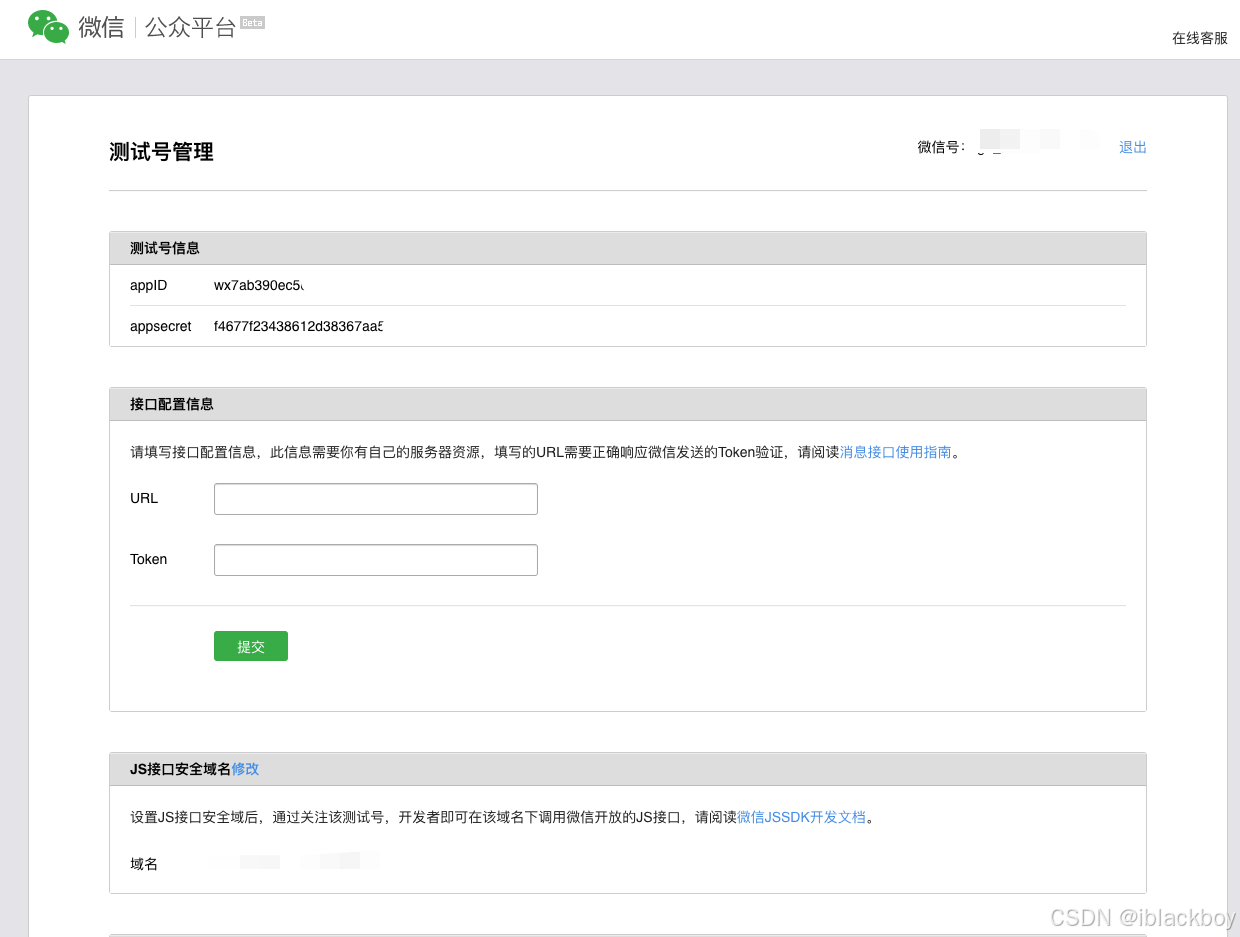Open 在线客服 online support link
The height and width of the screenshot is (937, 1240).
pos(1200,38)
